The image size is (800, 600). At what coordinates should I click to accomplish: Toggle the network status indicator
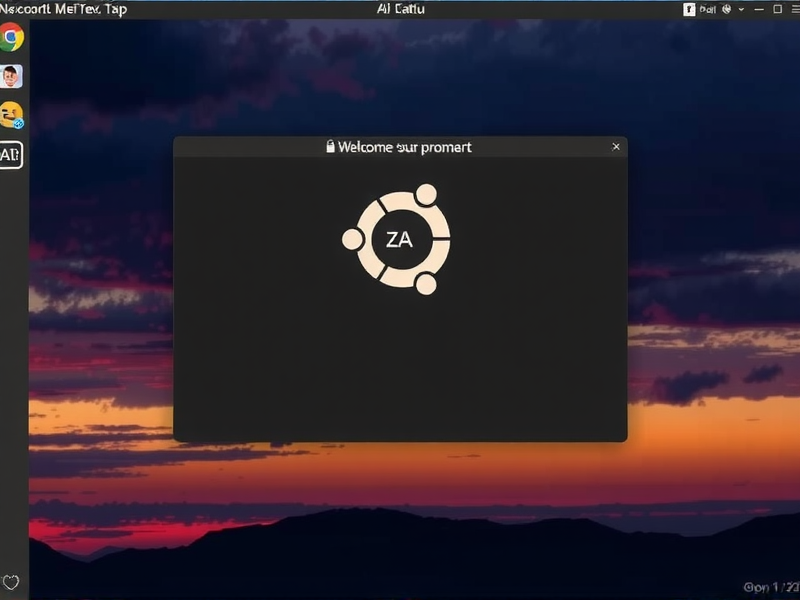(725, 8)
